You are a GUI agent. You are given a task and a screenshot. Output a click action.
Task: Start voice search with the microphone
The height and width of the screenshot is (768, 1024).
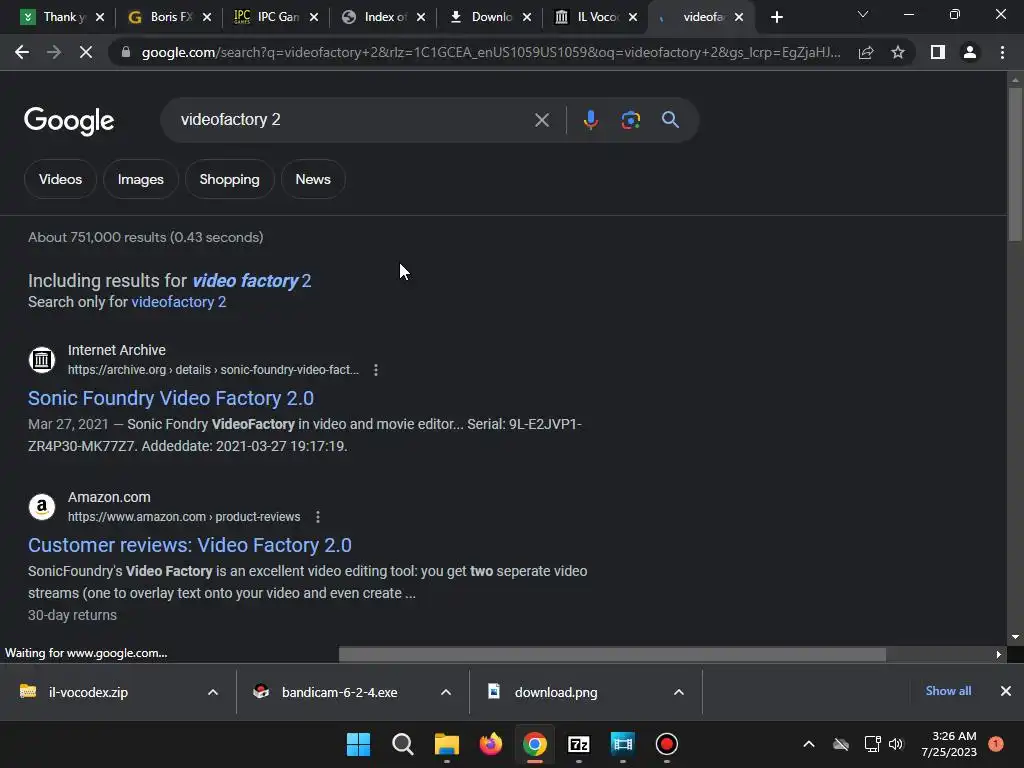point(590,120)
